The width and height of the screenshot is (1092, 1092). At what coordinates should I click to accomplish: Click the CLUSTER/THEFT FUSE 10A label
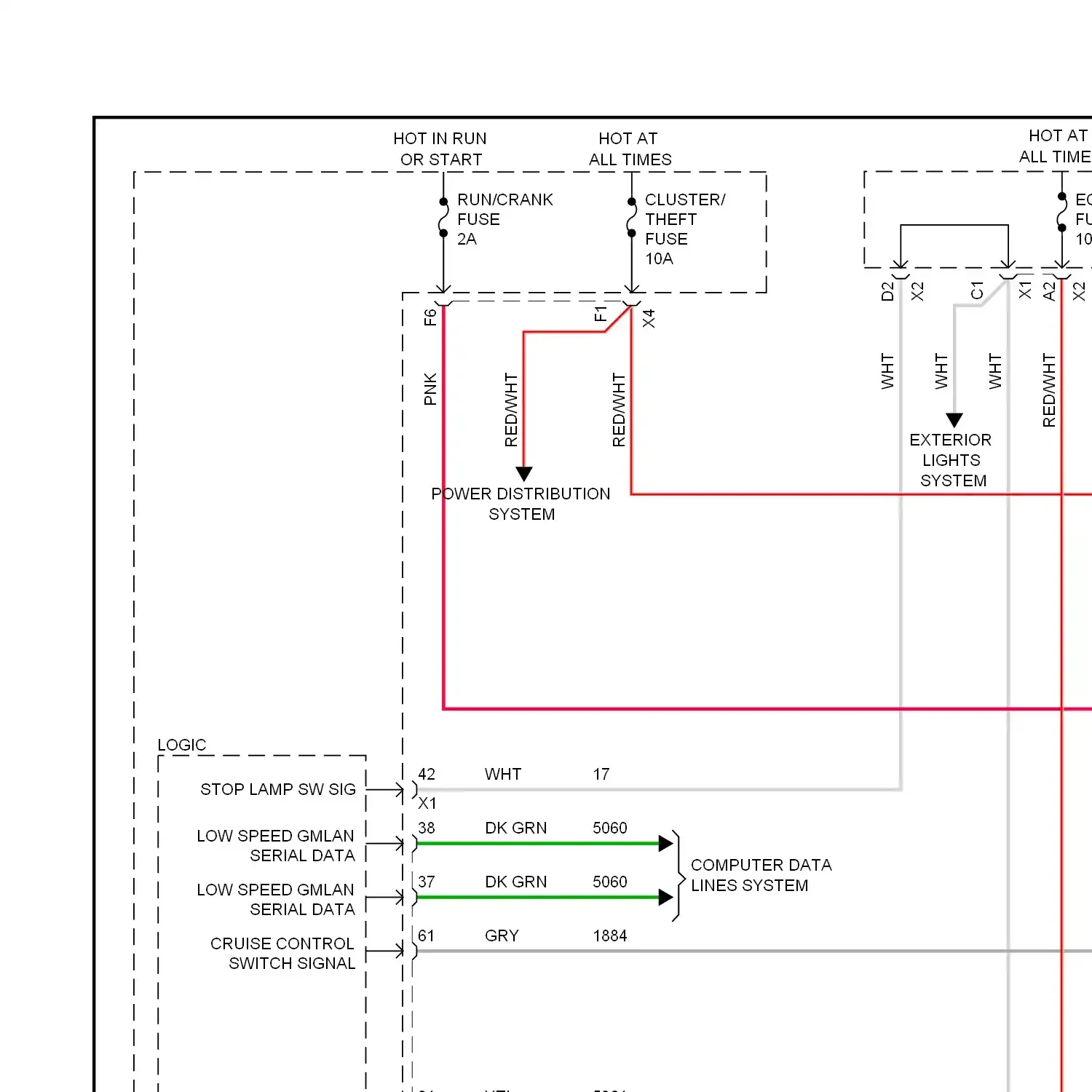684,229
